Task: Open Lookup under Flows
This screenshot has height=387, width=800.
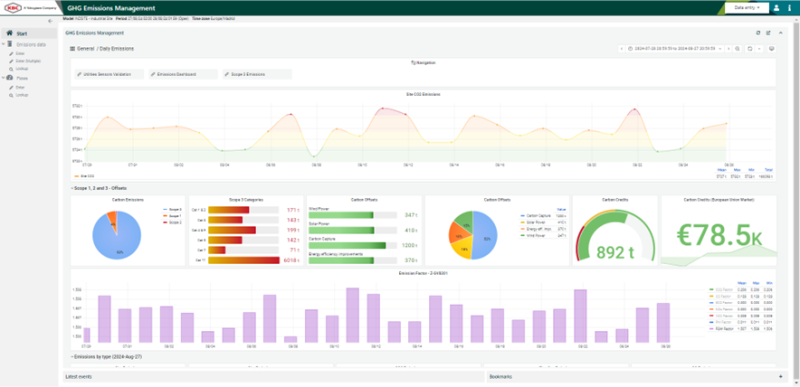Action: 22,95
